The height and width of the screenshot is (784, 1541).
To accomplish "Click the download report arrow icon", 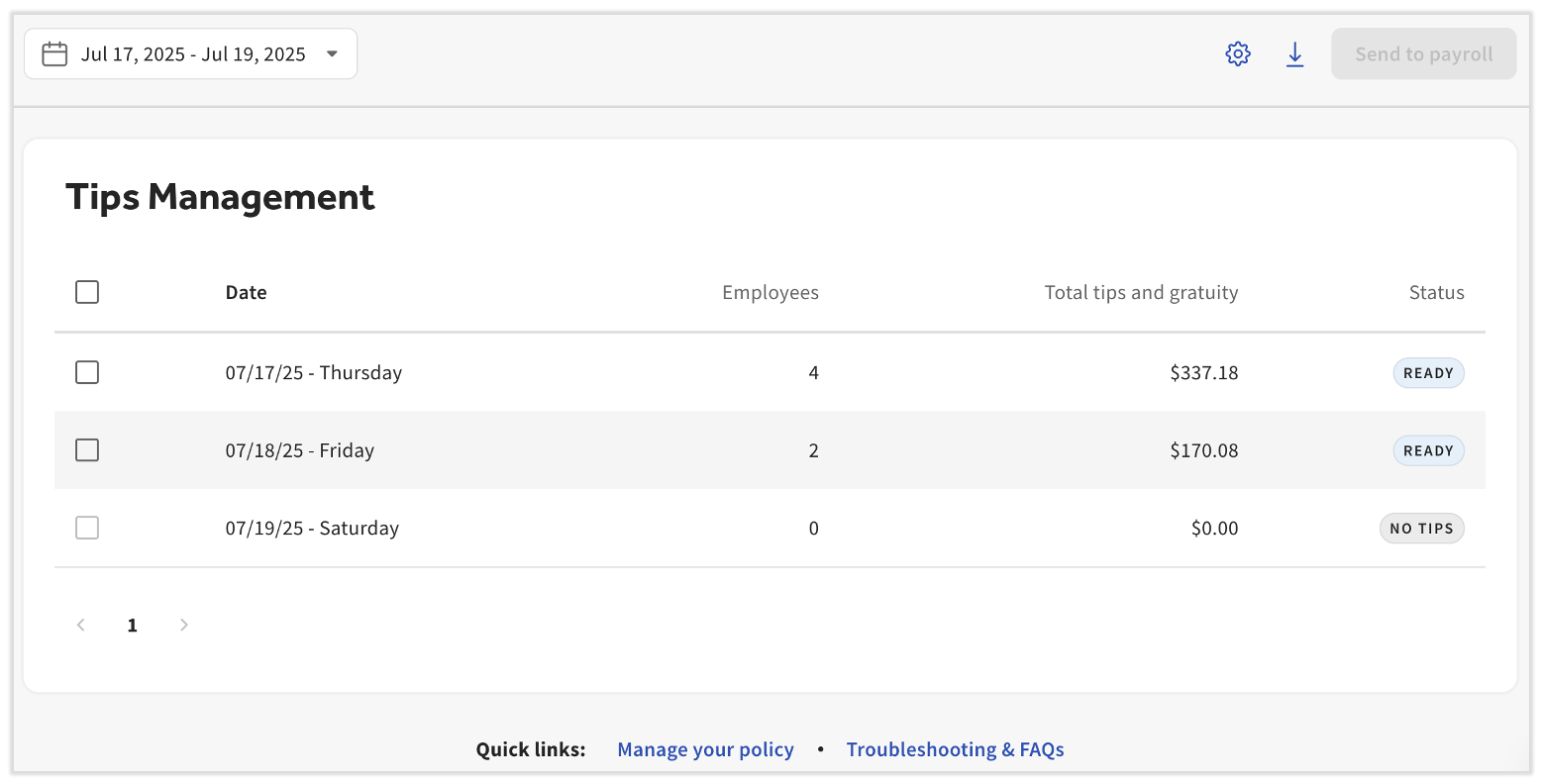I will [x=1294, y=54].
